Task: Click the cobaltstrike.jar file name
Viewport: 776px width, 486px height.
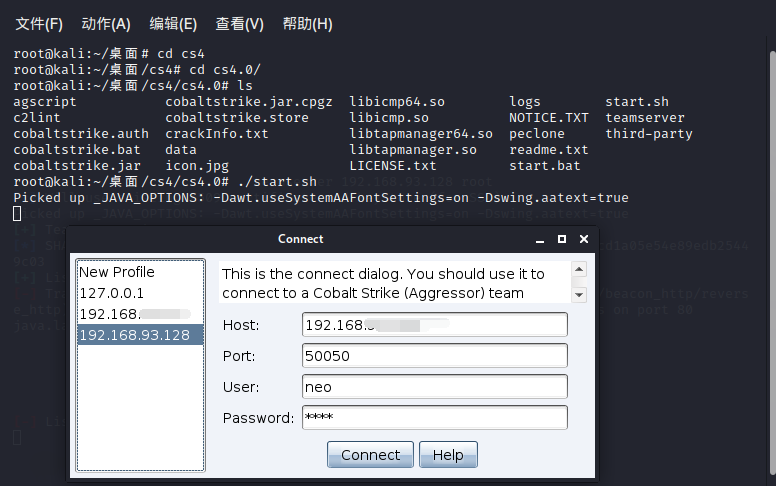Action: tap(77, 166)
